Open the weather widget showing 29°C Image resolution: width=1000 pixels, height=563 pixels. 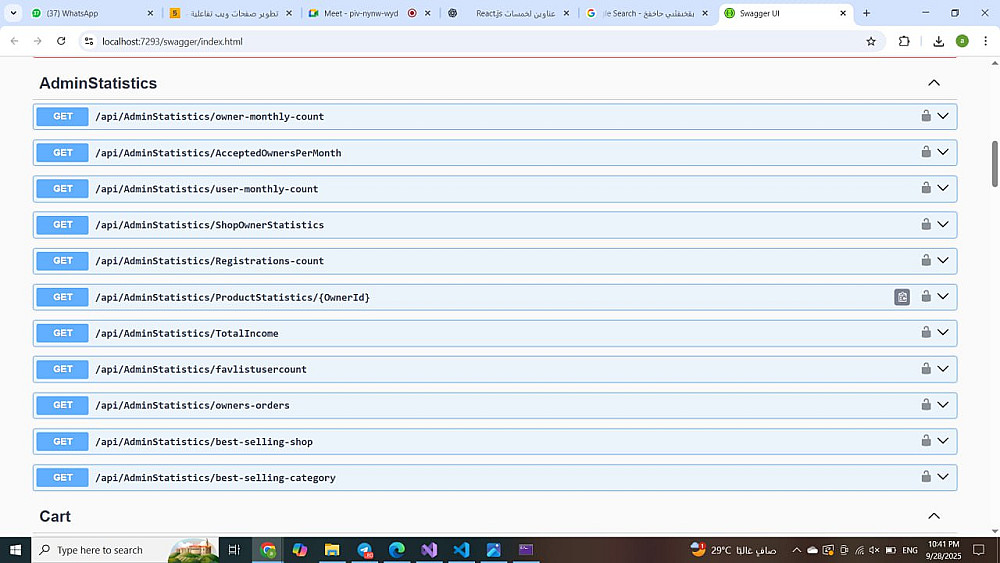pos(733,550)
